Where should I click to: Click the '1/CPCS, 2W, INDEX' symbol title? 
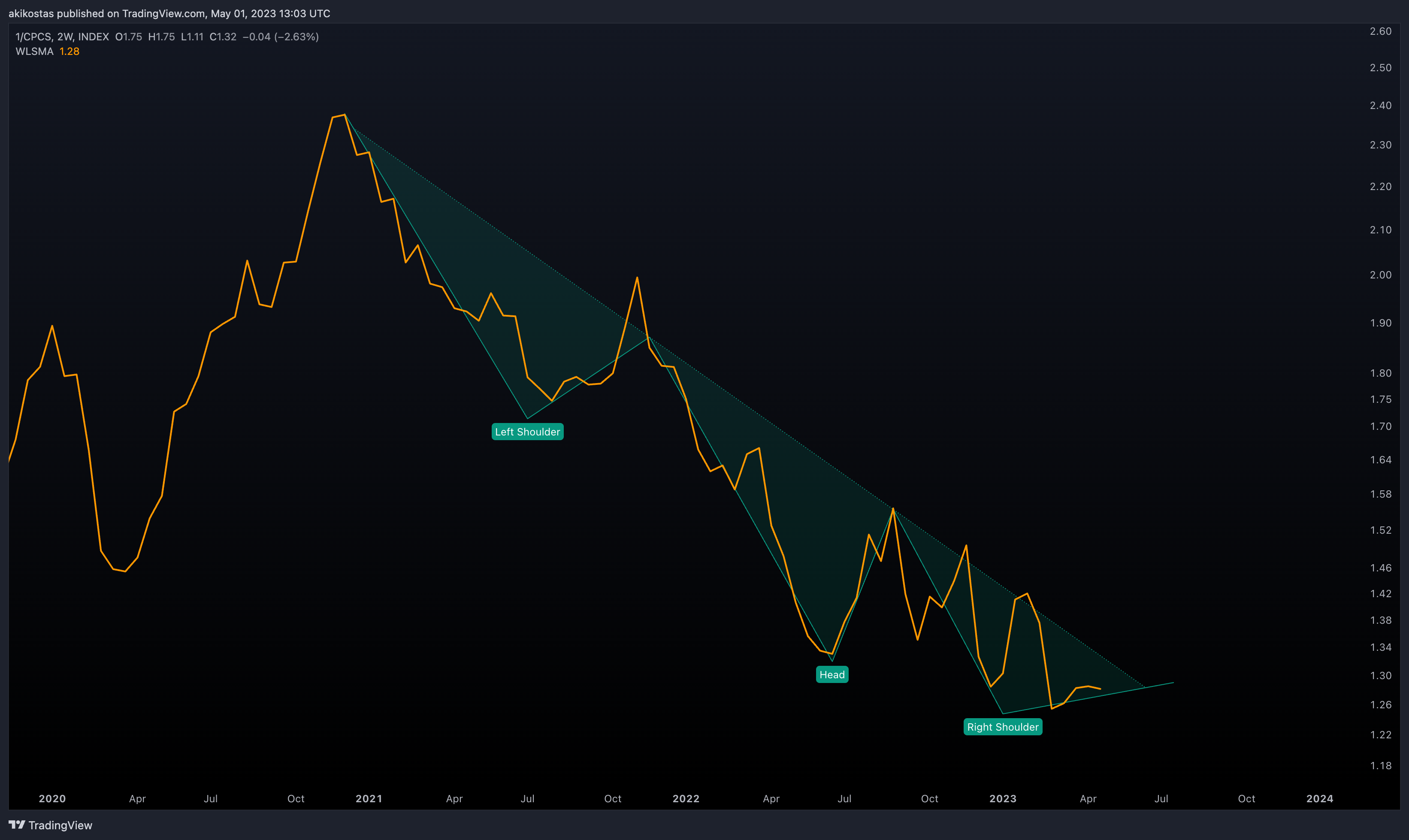(62, 37)
